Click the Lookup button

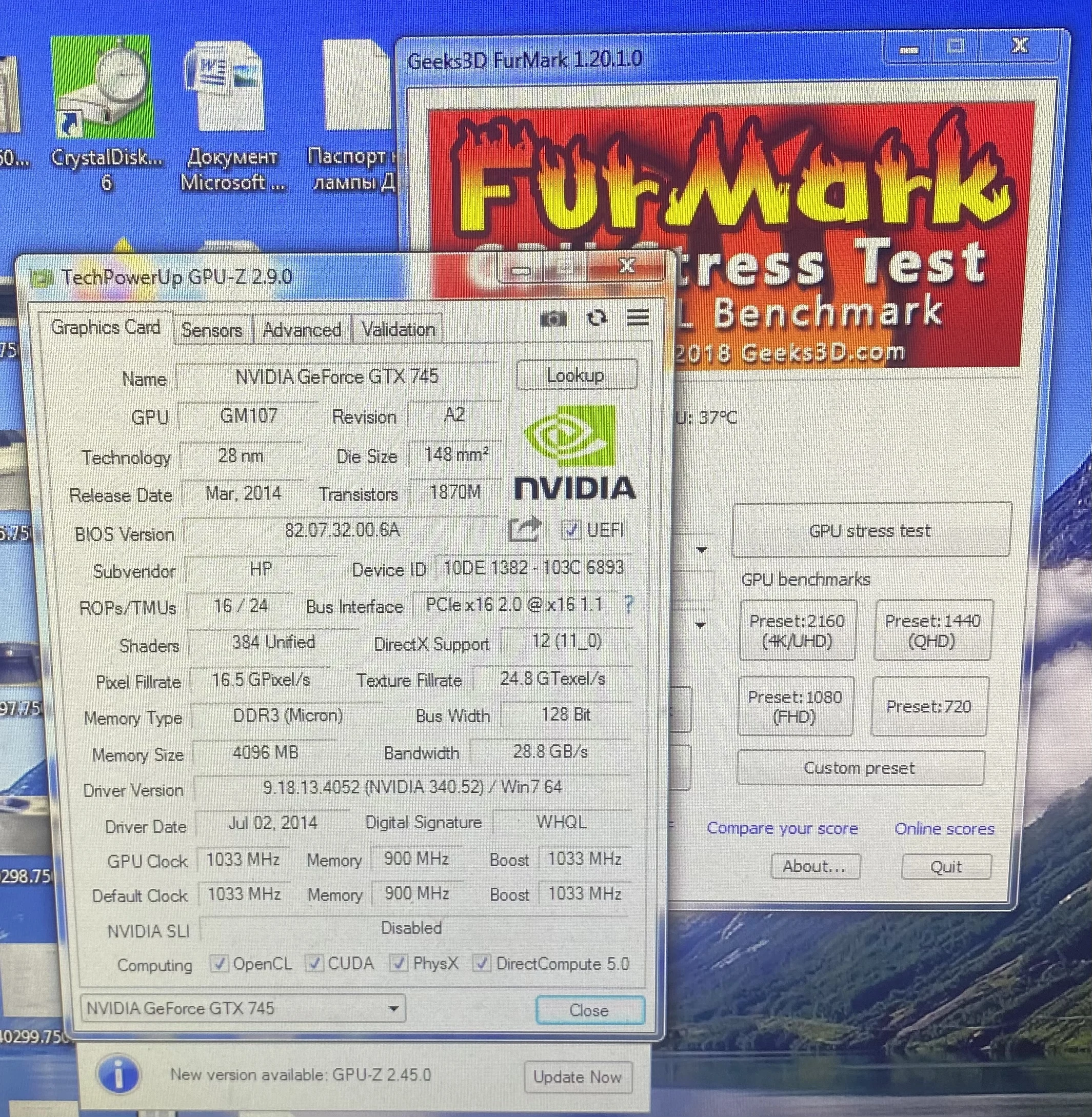coord(576,375)
